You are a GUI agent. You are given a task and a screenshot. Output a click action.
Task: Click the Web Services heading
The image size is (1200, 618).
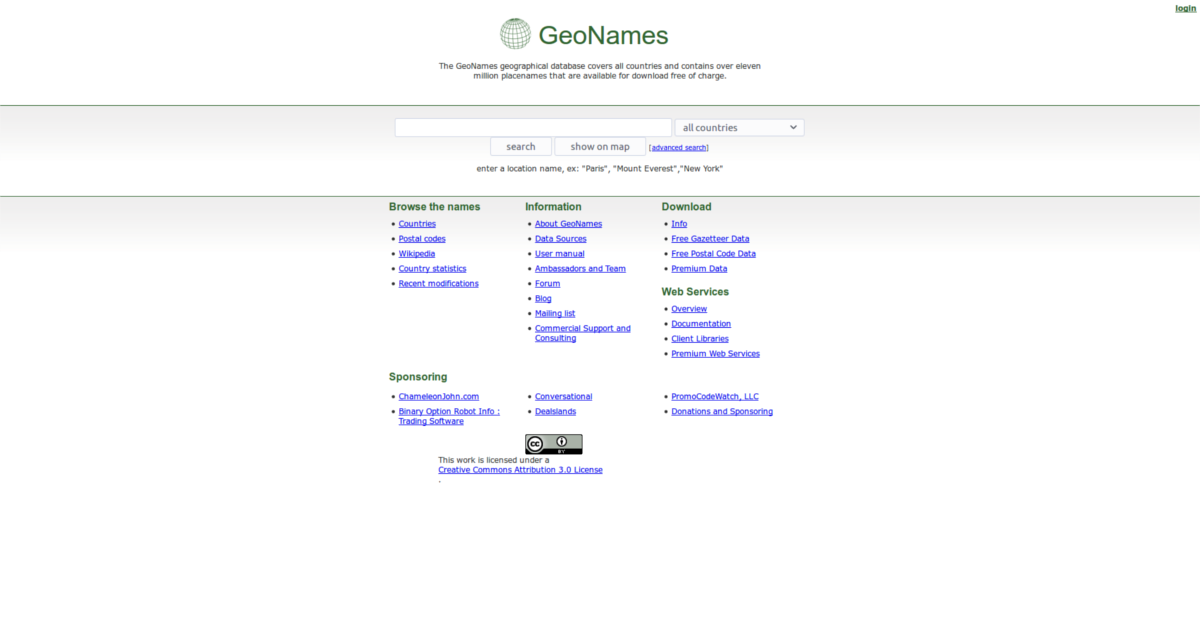coord(695,292)
